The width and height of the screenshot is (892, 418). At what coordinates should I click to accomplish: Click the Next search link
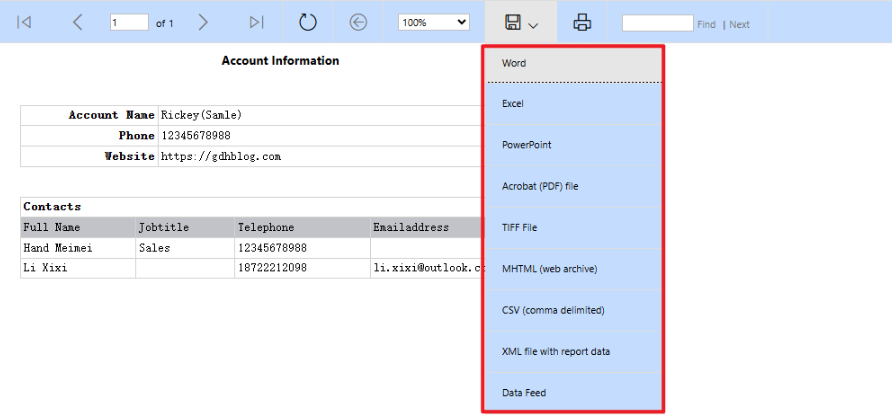(x=739, y=24)
